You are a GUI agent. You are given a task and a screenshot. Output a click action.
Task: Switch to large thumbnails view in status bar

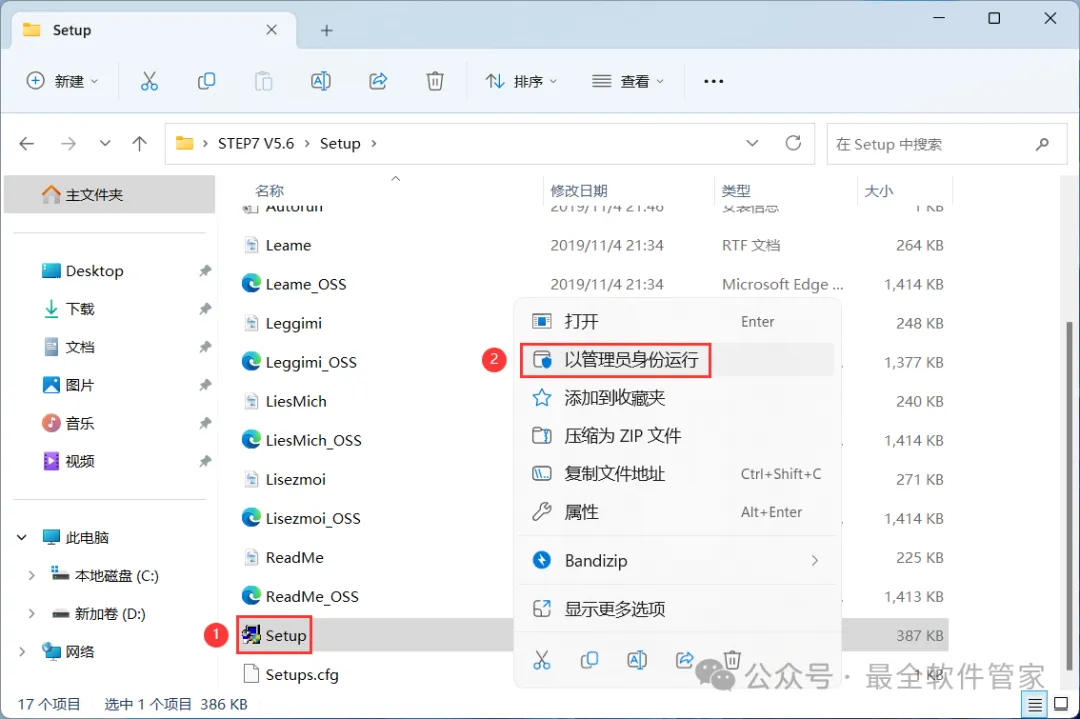(x=1061, y=704)
